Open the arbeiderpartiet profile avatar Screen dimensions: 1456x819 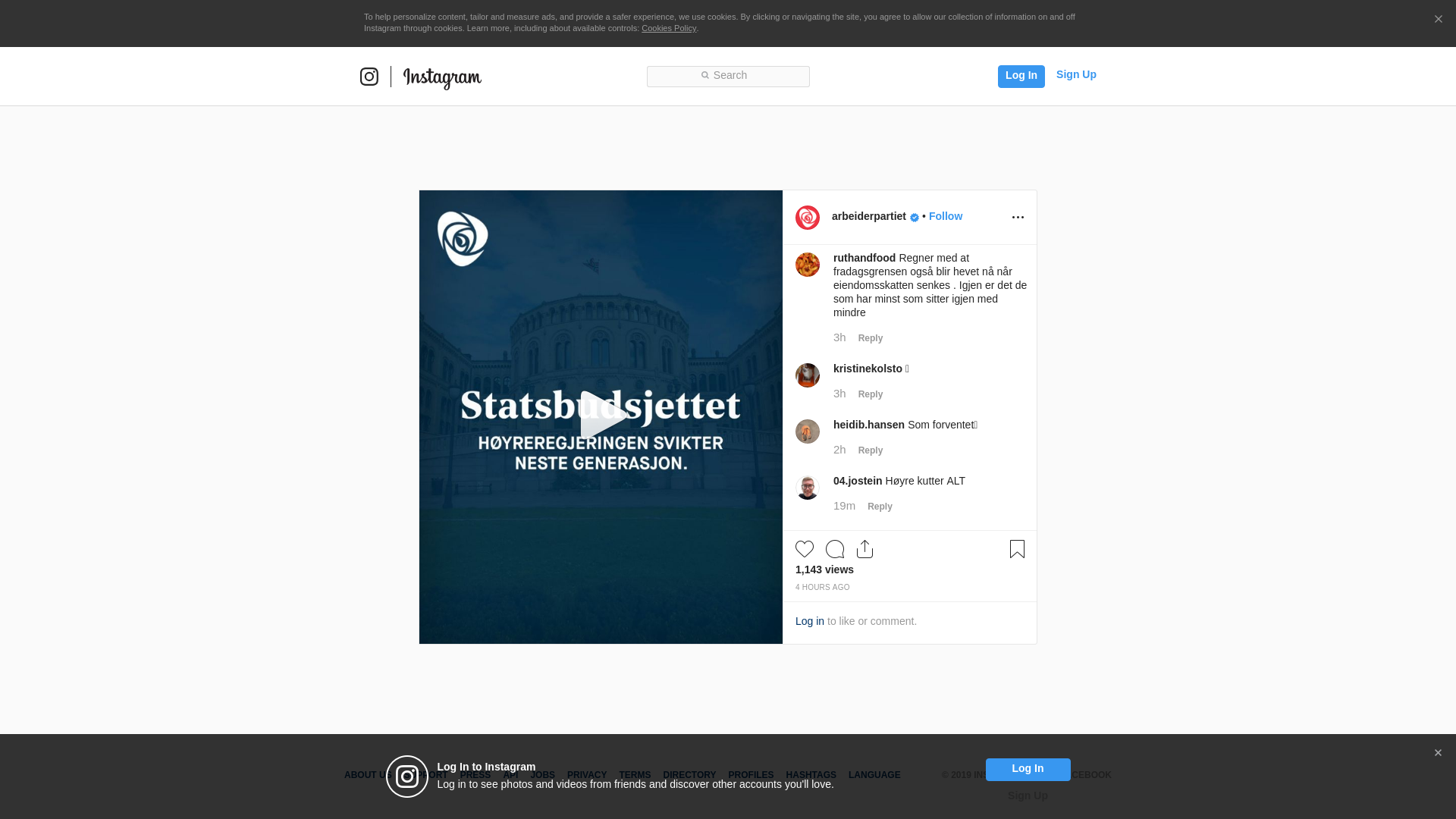point(808,218)
